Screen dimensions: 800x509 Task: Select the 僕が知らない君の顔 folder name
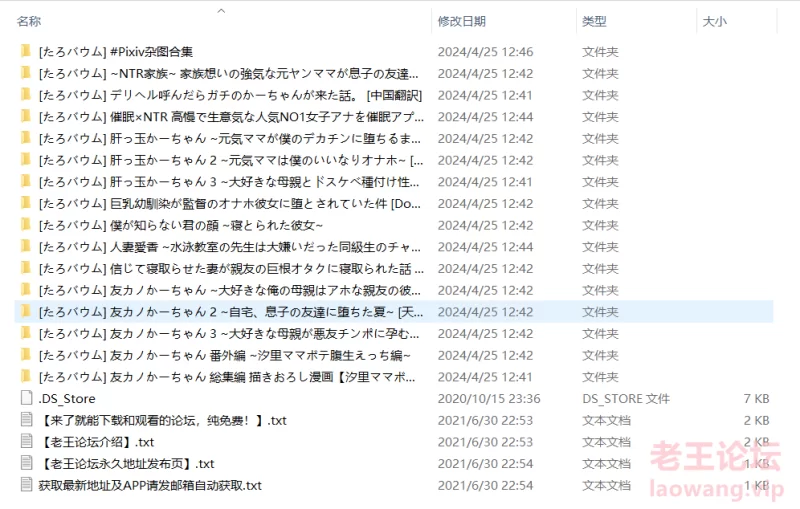coord(181,225)
